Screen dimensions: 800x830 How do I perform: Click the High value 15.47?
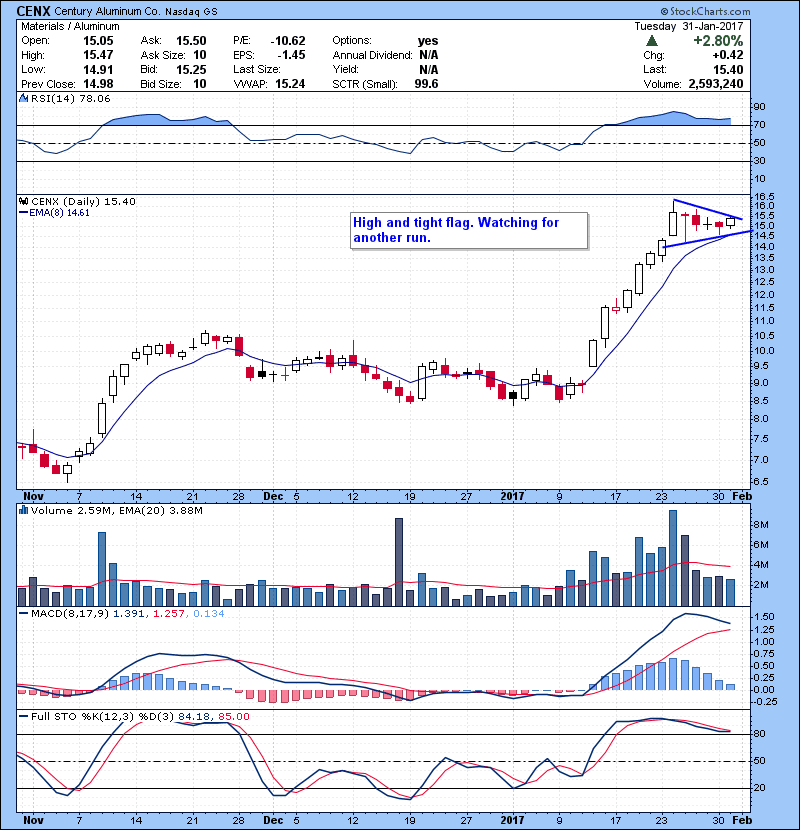(x=98, y=55)
